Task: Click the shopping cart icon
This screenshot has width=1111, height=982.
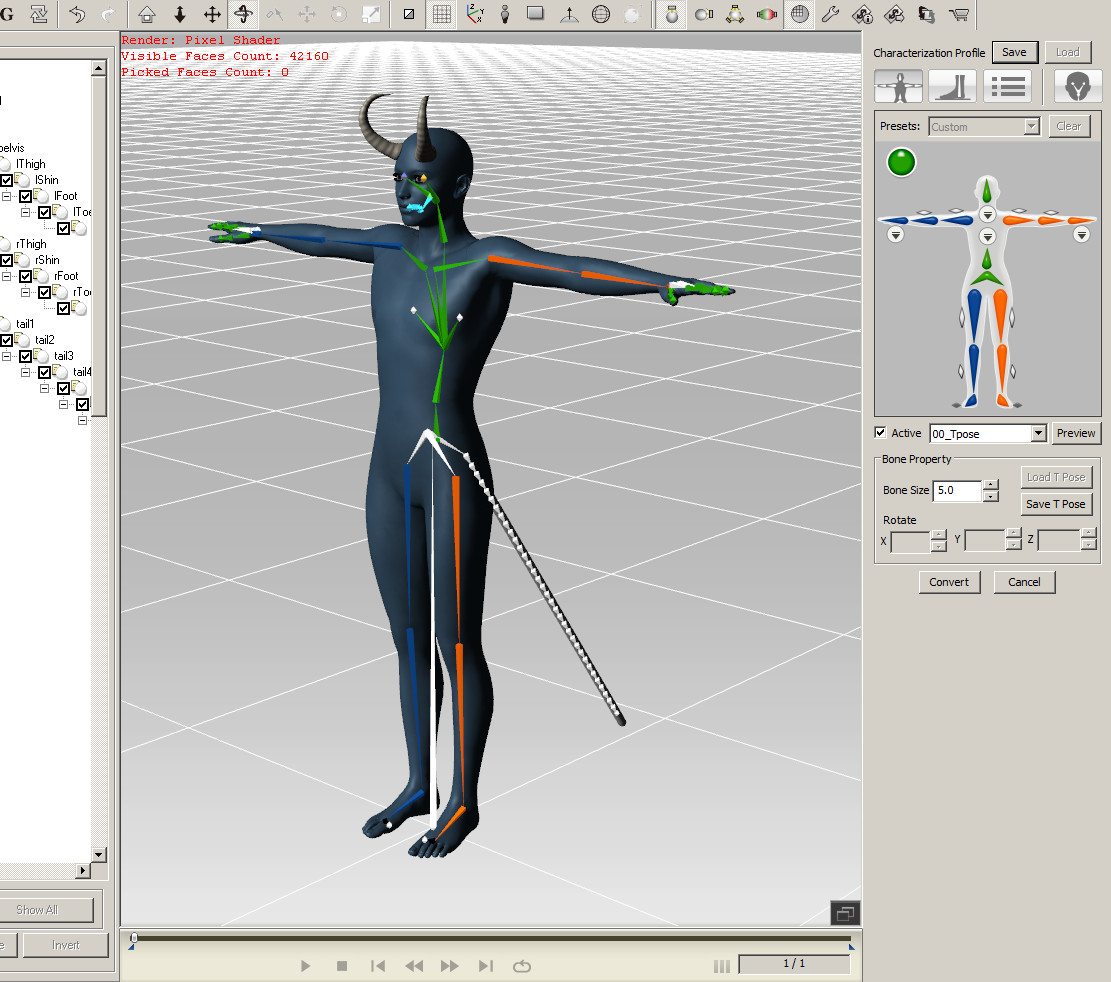Action: point(958,14)
